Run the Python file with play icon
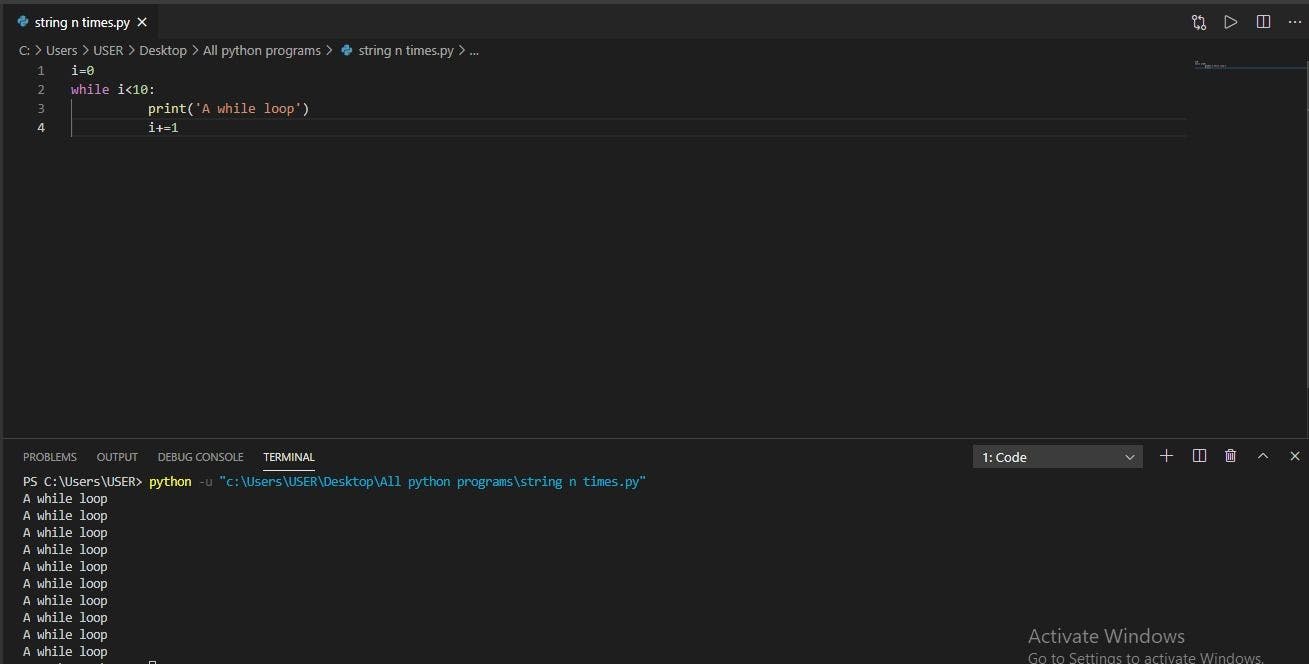The width and height of the screenshot is (1309, 664). pos(1231,22)
